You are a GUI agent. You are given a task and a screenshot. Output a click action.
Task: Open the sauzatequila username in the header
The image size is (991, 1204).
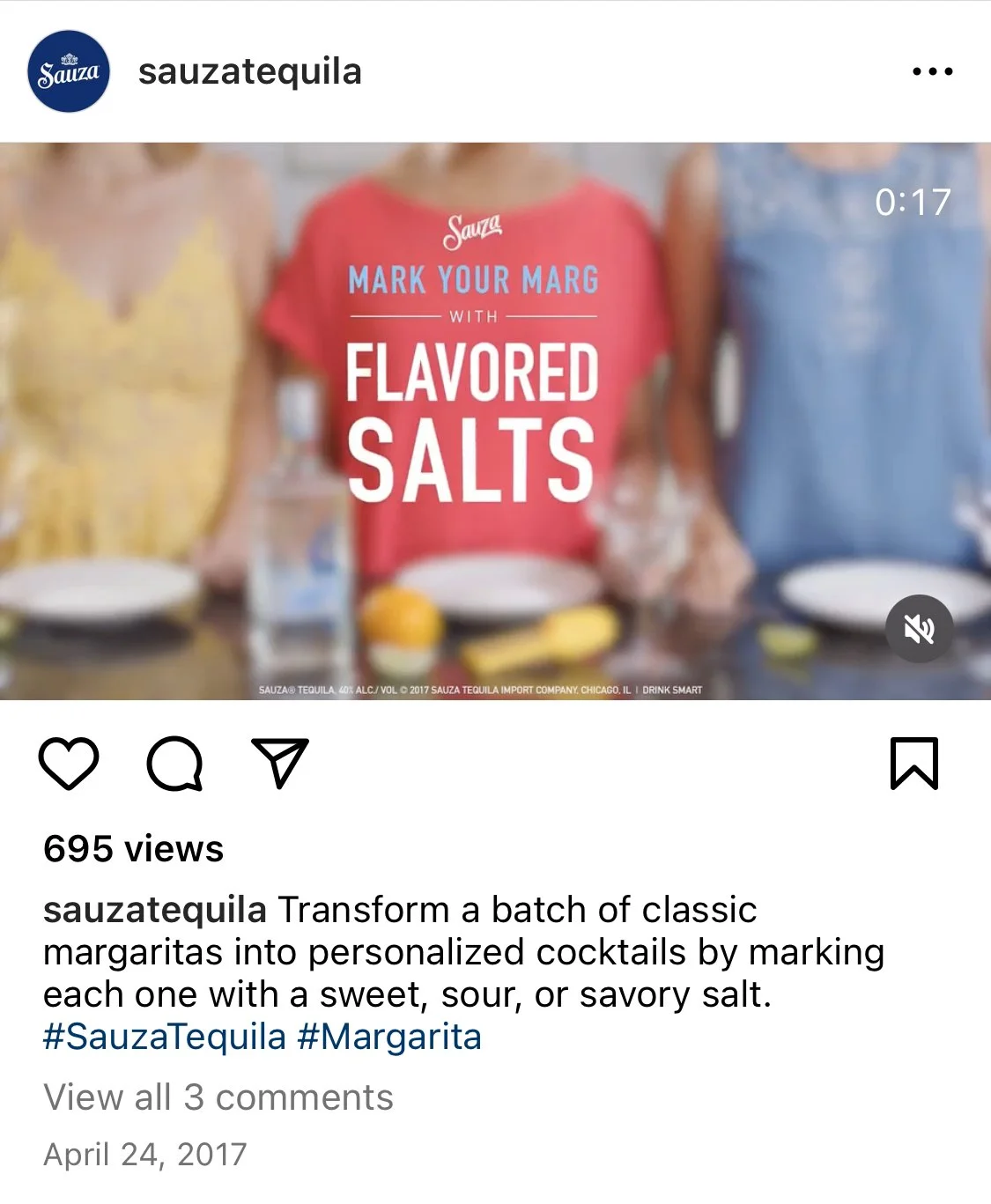(x=250, y=71)
